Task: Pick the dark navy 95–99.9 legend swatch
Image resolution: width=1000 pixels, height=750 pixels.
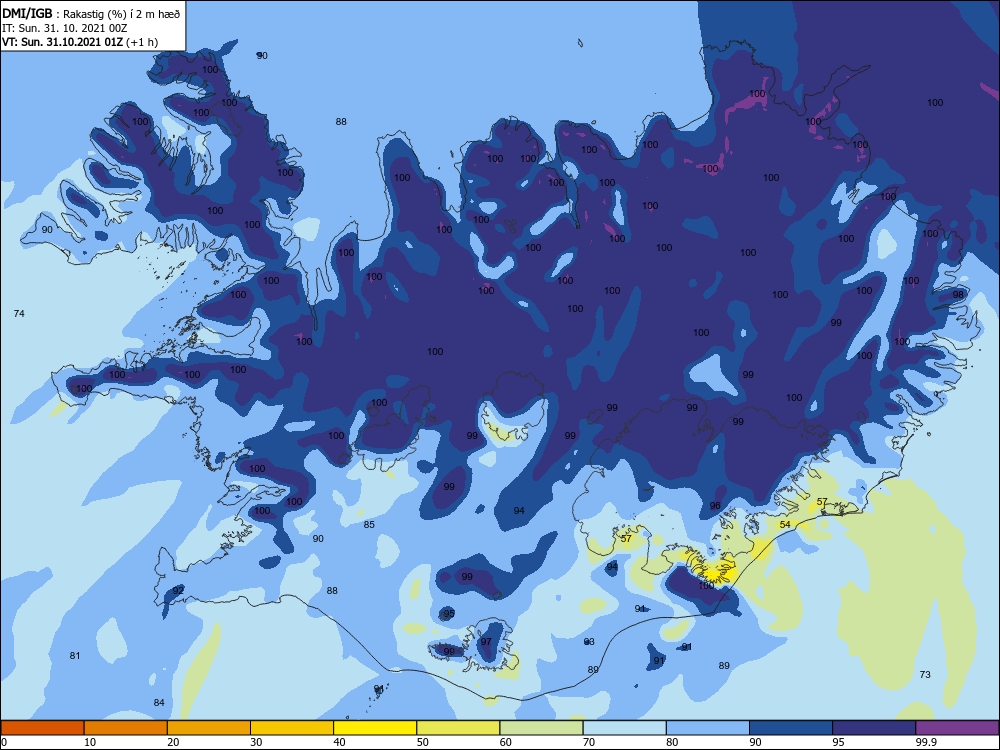Action: pyautogui.click(x=874, y=728)
